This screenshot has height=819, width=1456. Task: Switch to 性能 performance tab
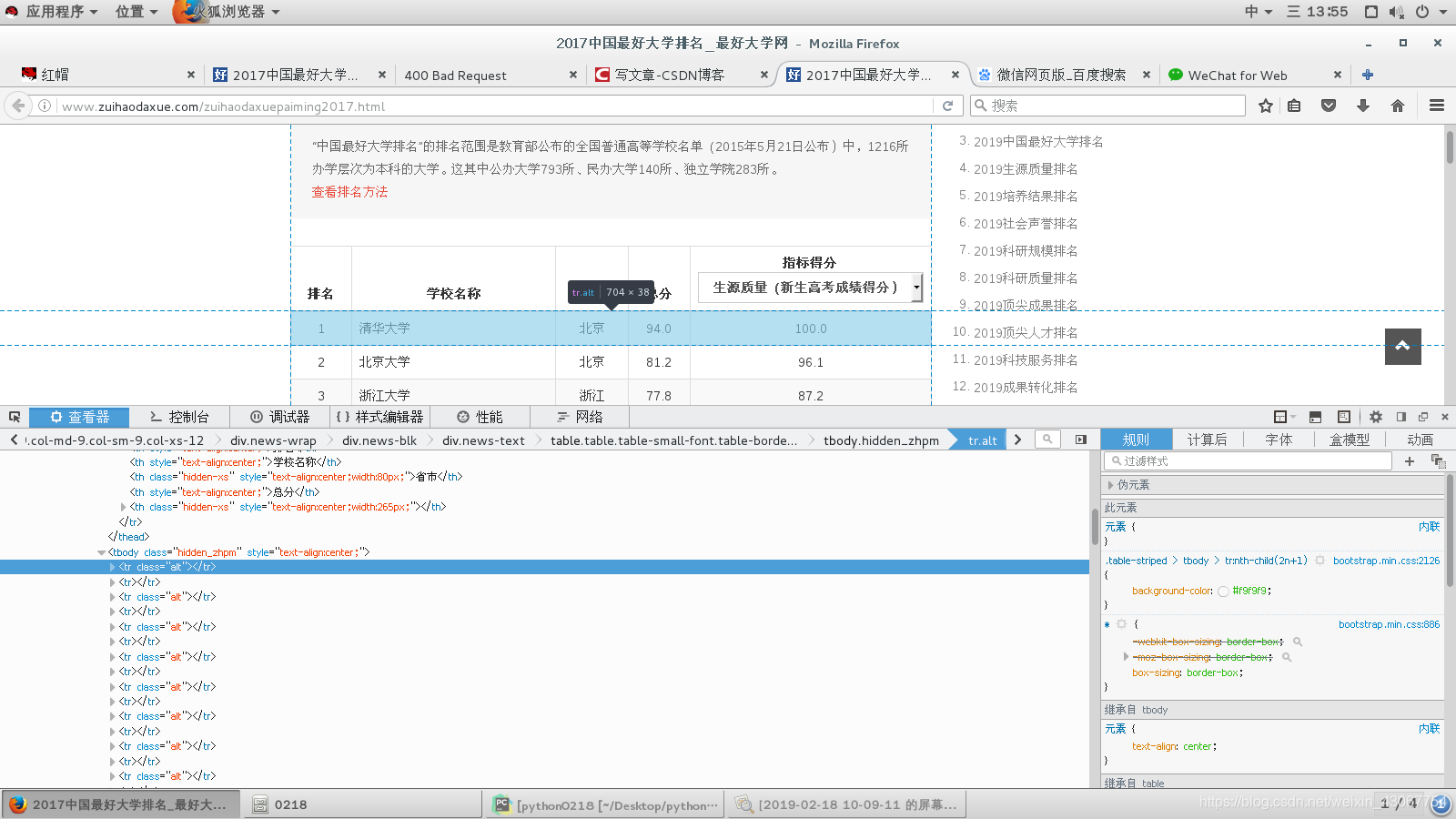(x=480, y=417)
